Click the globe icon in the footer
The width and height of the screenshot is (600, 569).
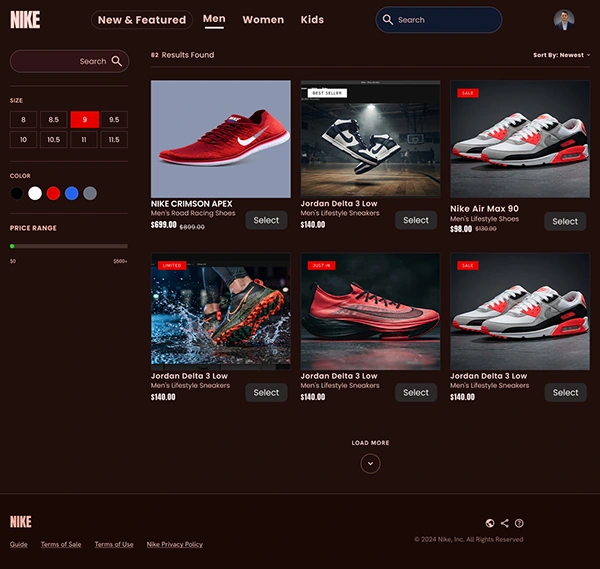(490, 523)
